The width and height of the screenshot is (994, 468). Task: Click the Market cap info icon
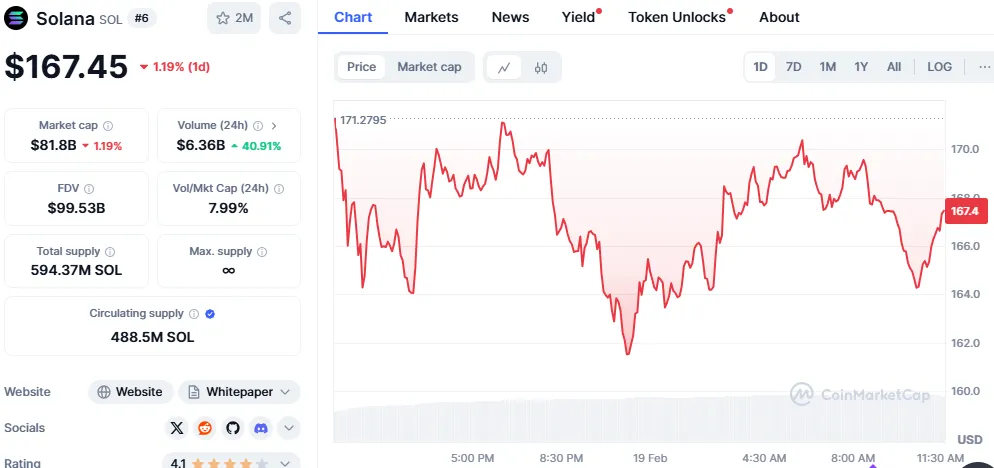(x=108, y=126)
